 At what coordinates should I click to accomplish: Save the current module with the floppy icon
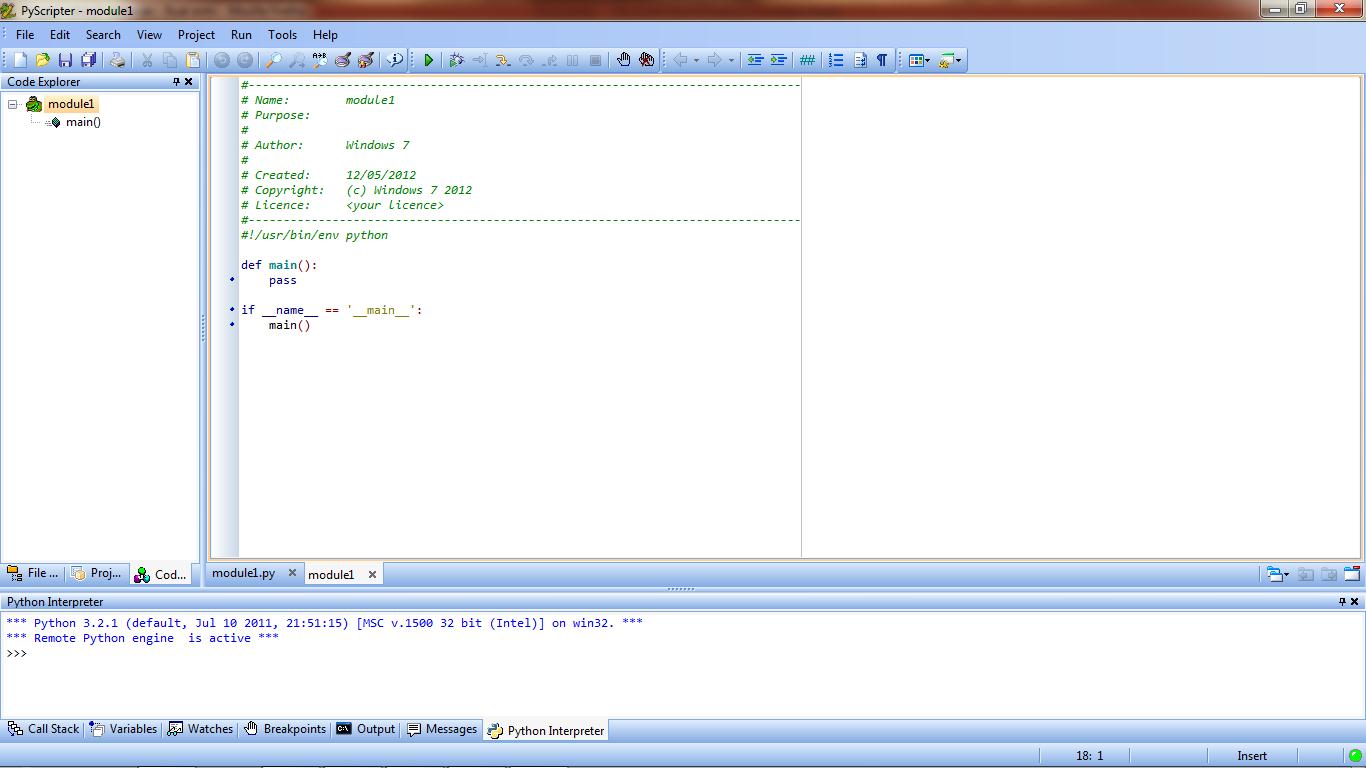point(65,60)
